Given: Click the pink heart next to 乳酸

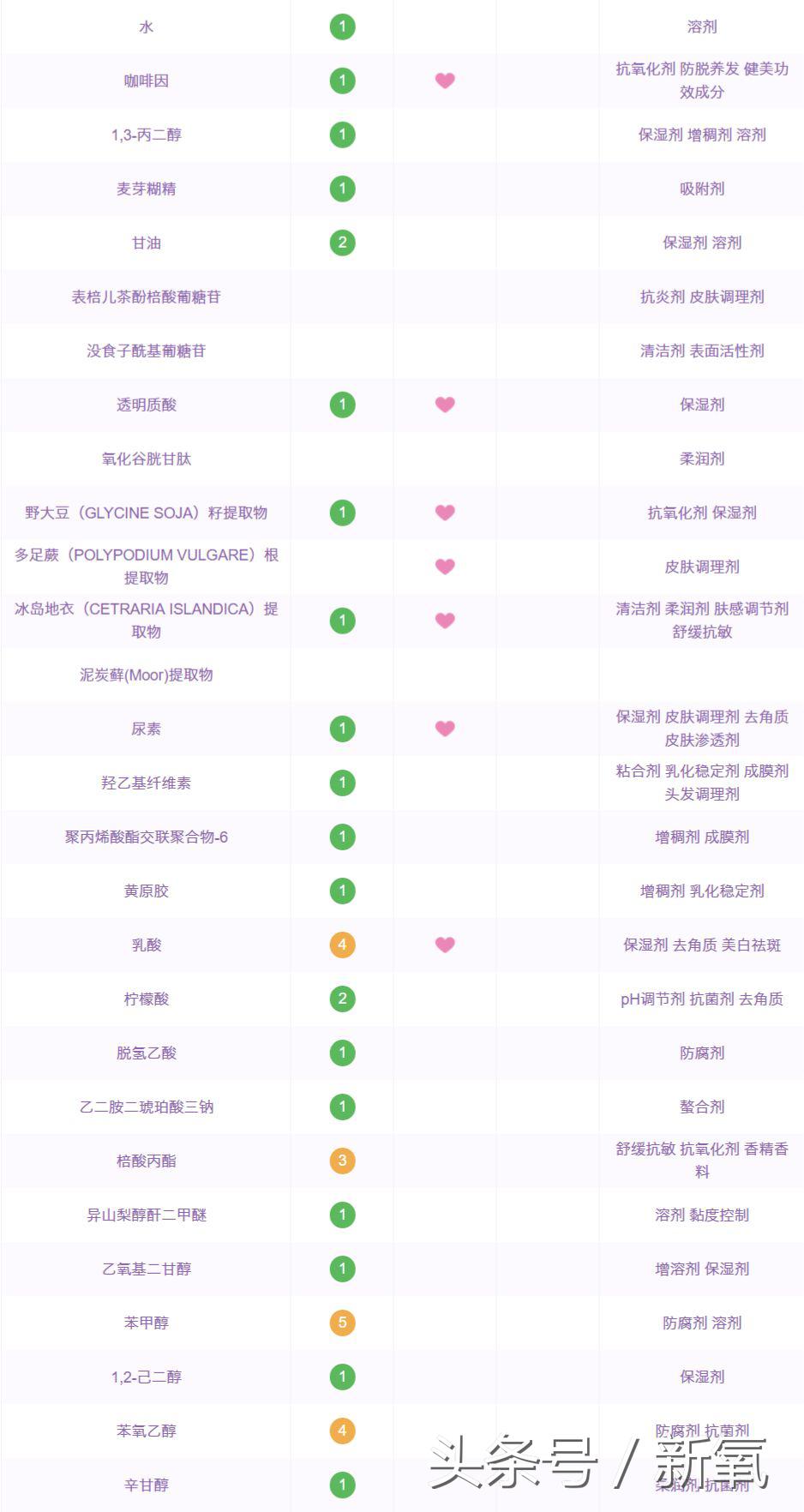Looking at the screenshot, I should point(445,945).
